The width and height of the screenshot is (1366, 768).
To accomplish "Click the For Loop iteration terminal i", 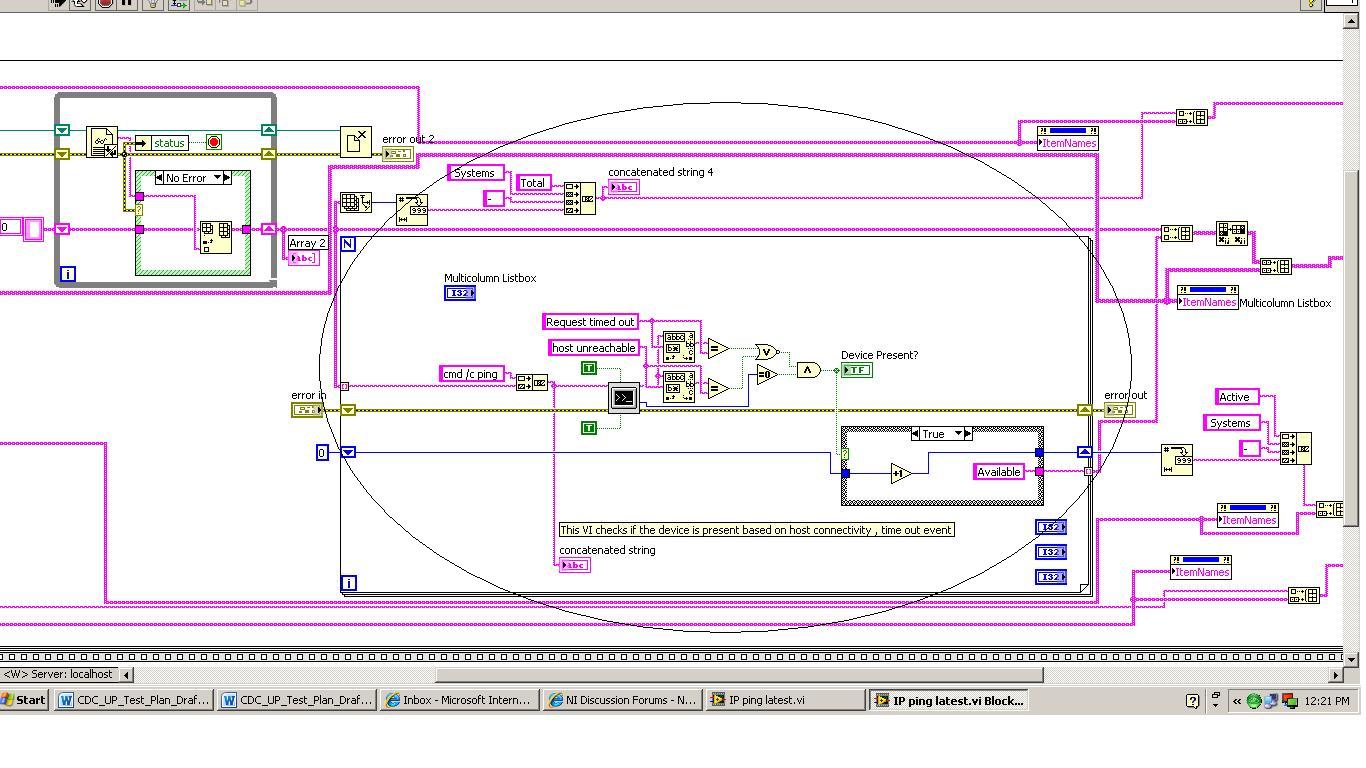I will [349, 583].
